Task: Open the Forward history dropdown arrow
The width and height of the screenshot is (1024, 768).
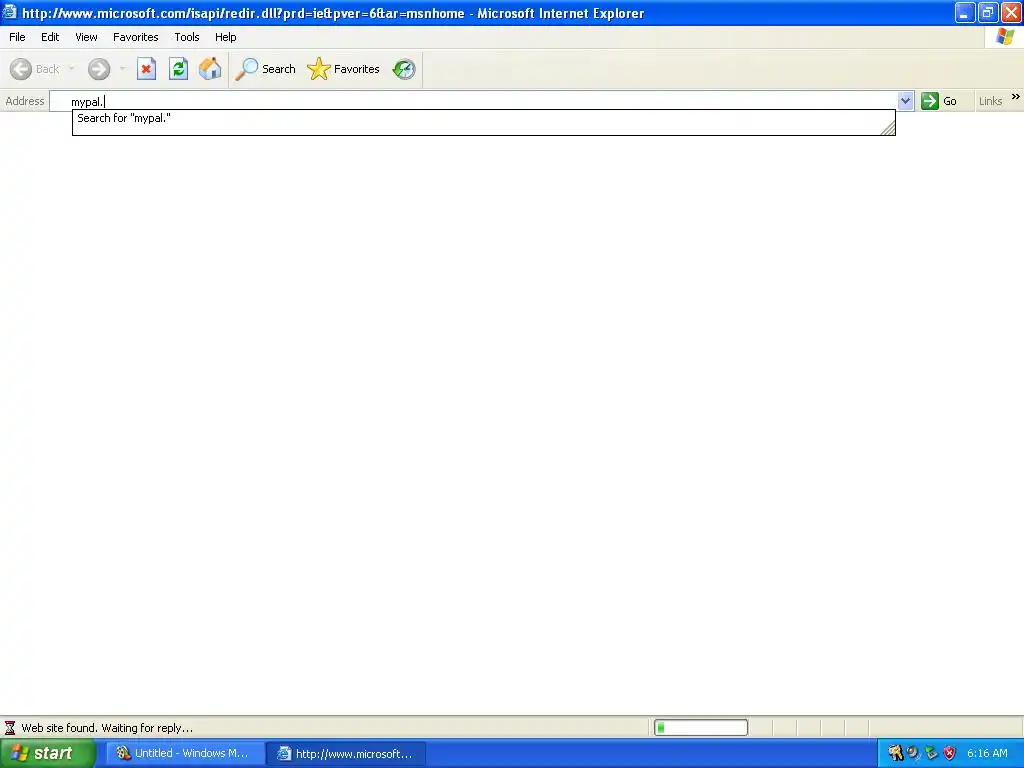Action: (x=122, y=69)
